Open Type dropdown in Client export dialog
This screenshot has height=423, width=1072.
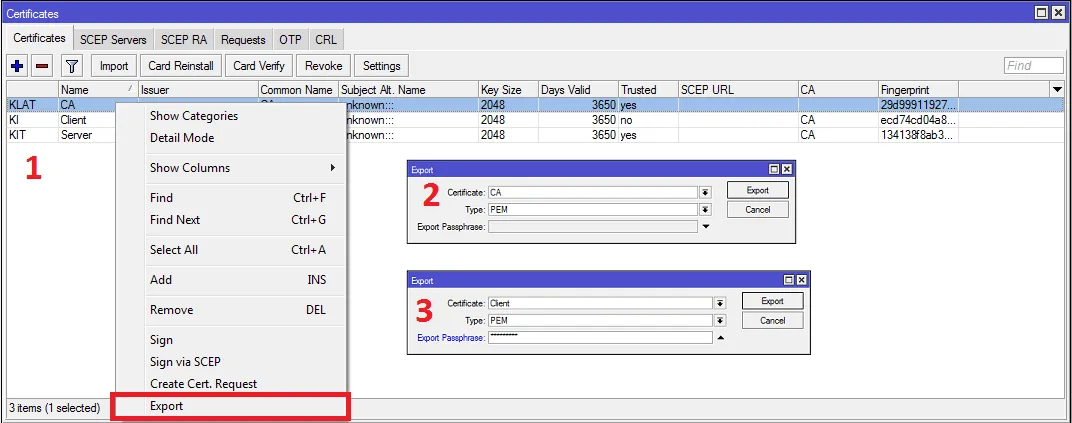(x=720, y=320)
